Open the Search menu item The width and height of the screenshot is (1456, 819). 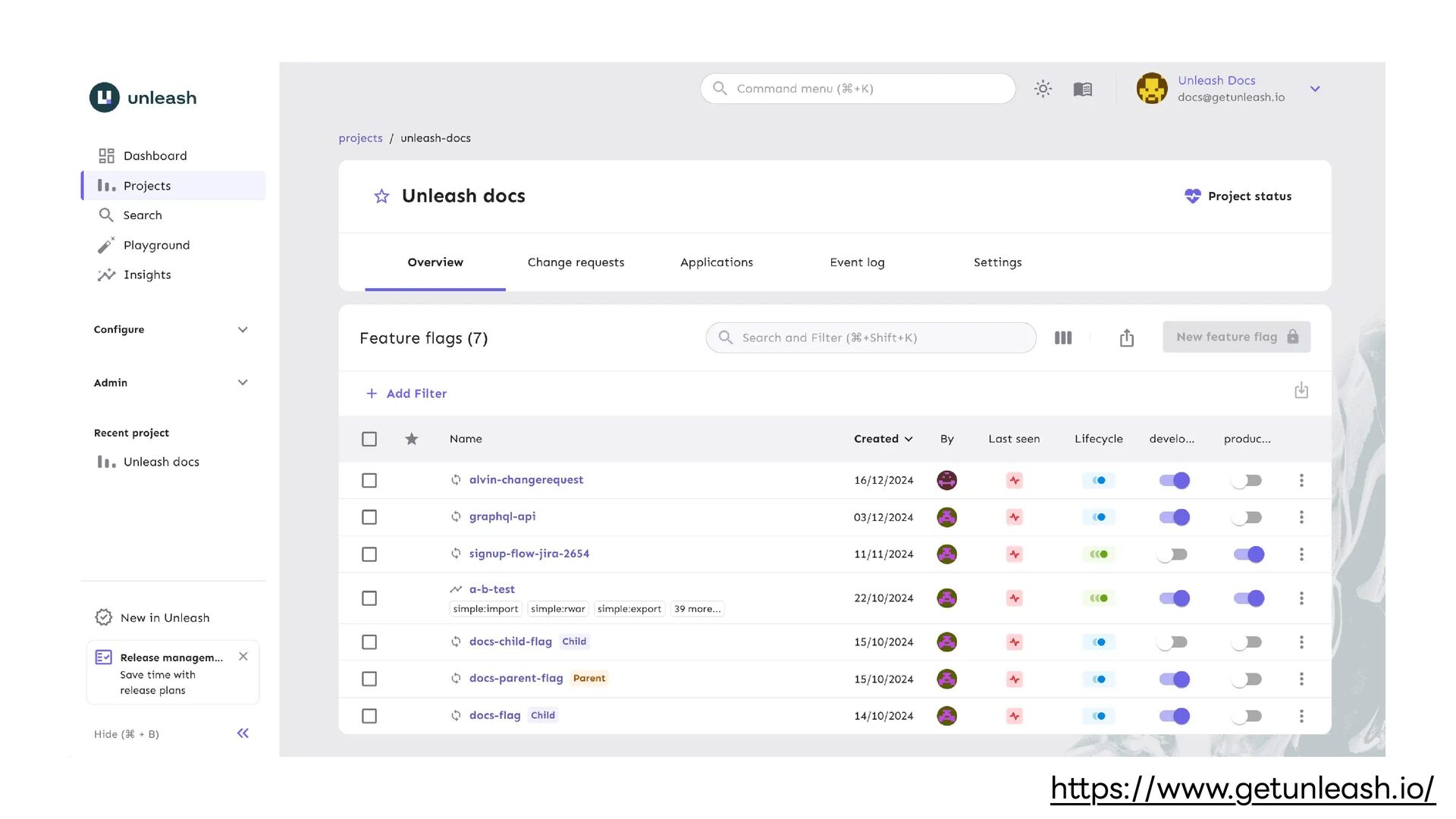[x=174, y=215]
